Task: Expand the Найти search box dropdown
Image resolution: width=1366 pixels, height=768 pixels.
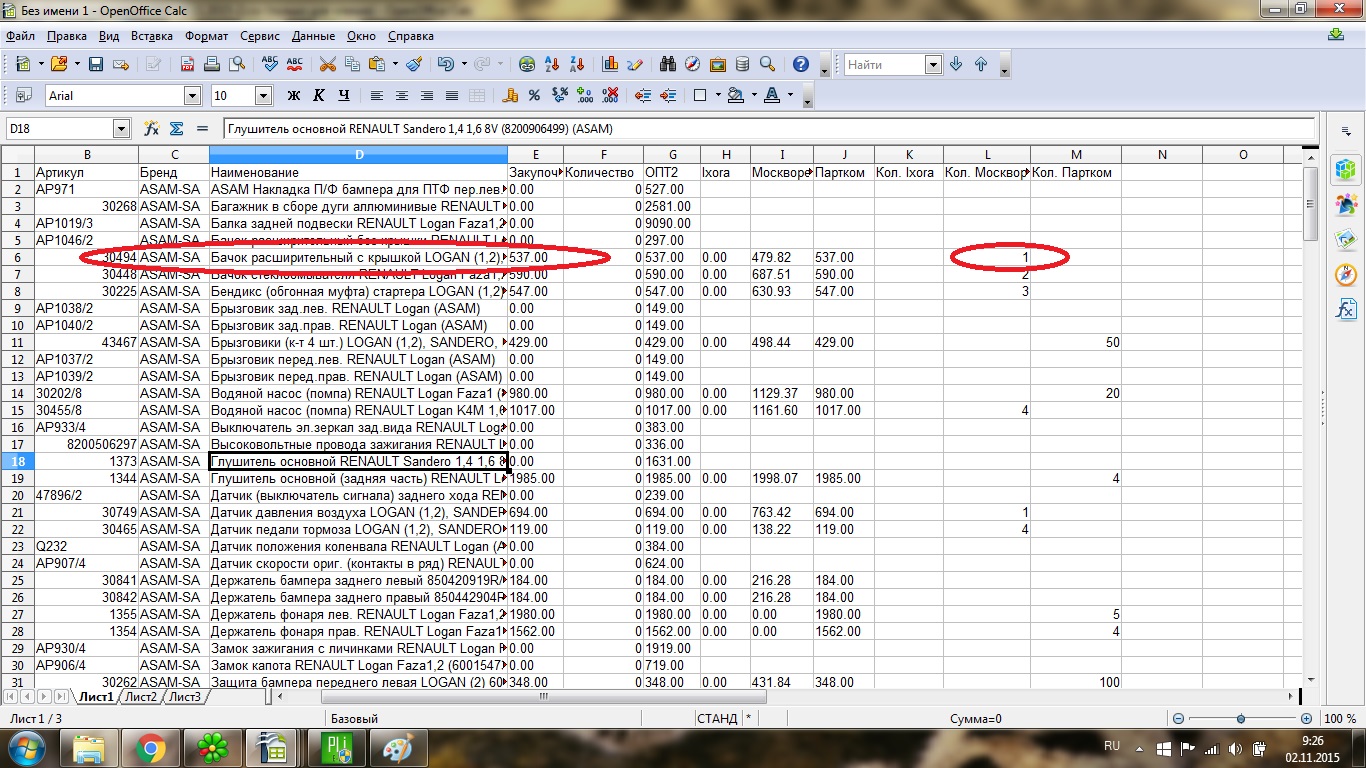Action: click(x=933, y=64)
